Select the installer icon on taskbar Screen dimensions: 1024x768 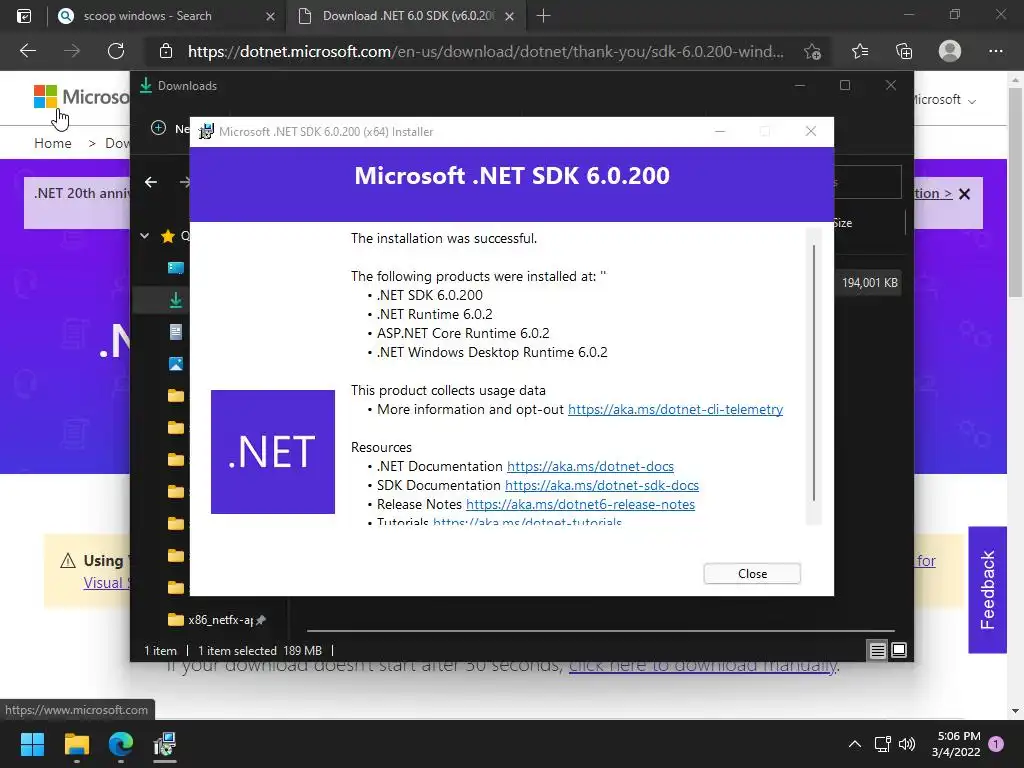pyautogui.click(x=165, y=744)
